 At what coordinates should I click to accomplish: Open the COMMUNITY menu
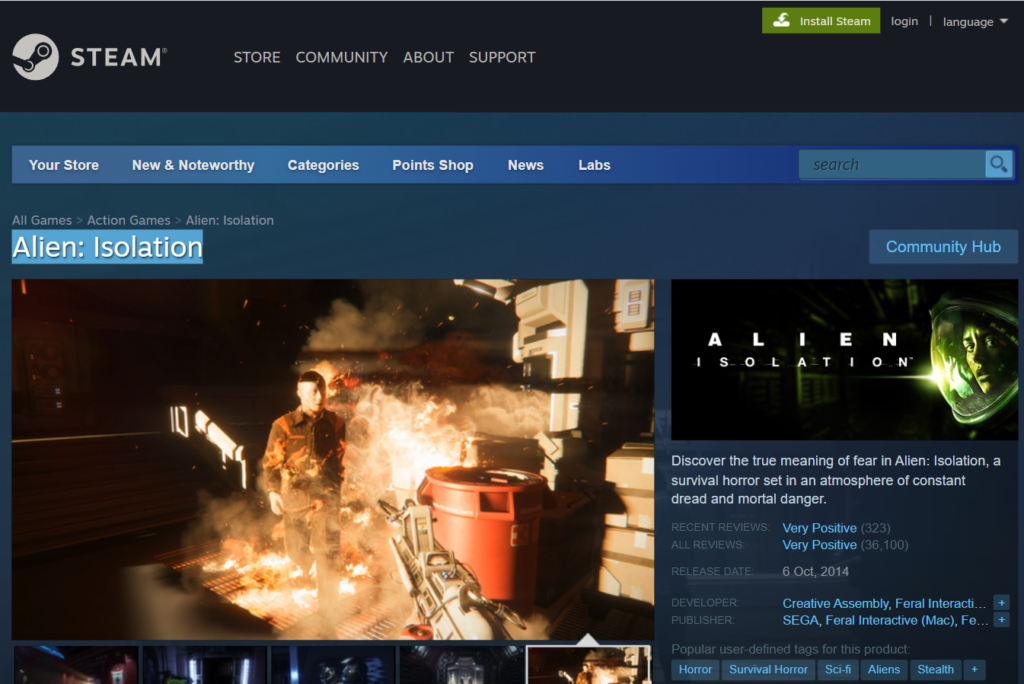(x=341, y=57)
